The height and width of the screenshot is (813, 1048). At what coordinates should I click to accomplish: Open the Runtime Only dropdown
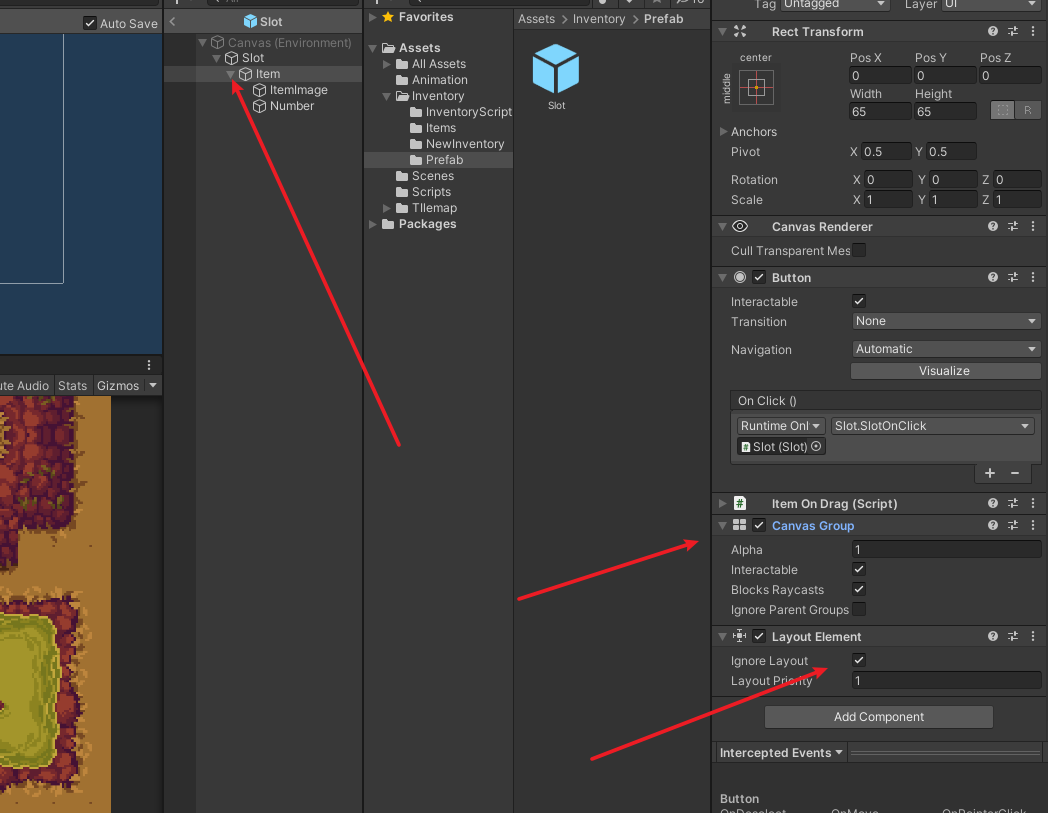point(780,425)
